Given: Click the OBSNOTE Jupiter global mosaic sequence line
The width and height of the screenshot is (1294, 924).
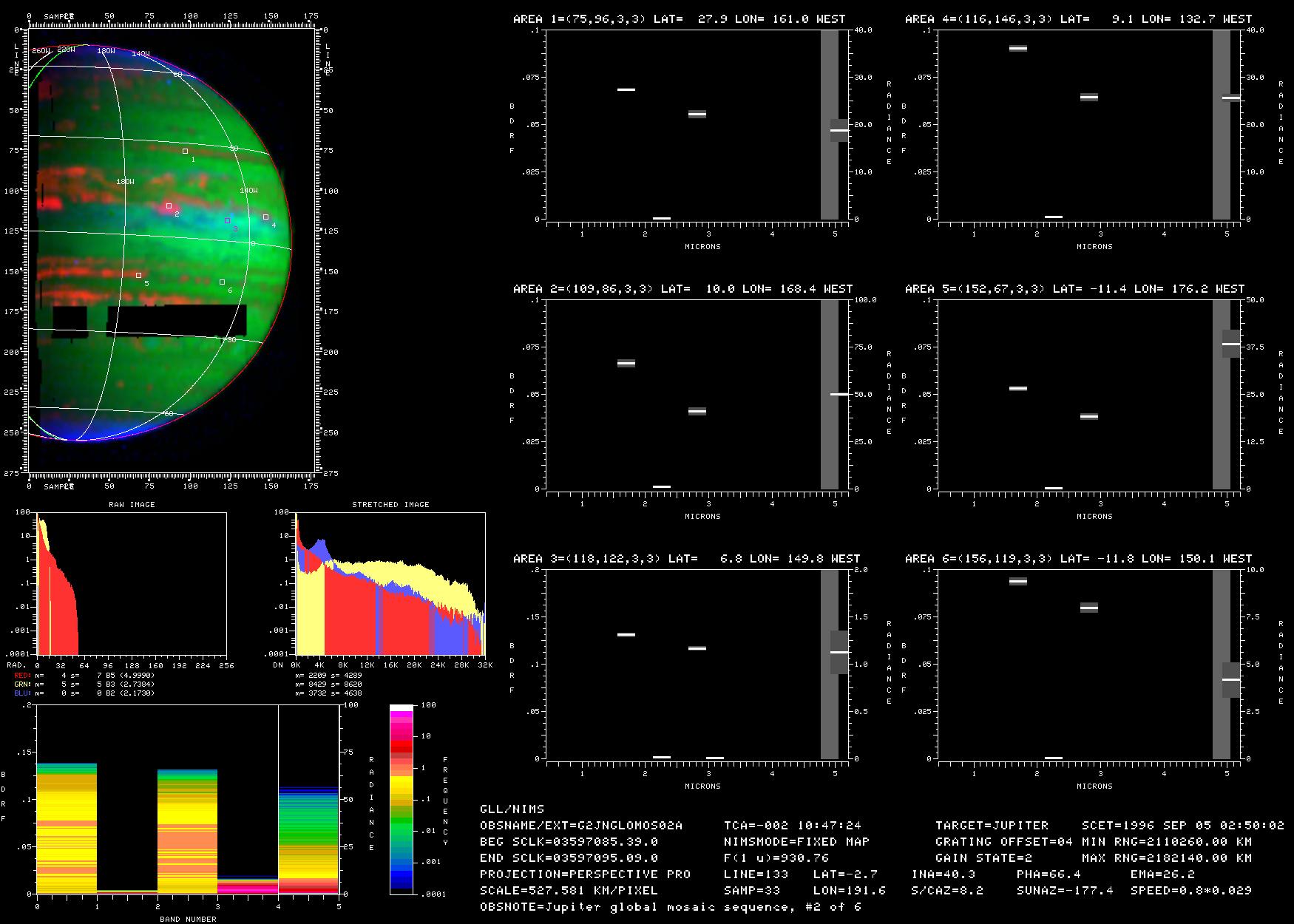Looking at the screenshot, I should [x=671, y=907].
